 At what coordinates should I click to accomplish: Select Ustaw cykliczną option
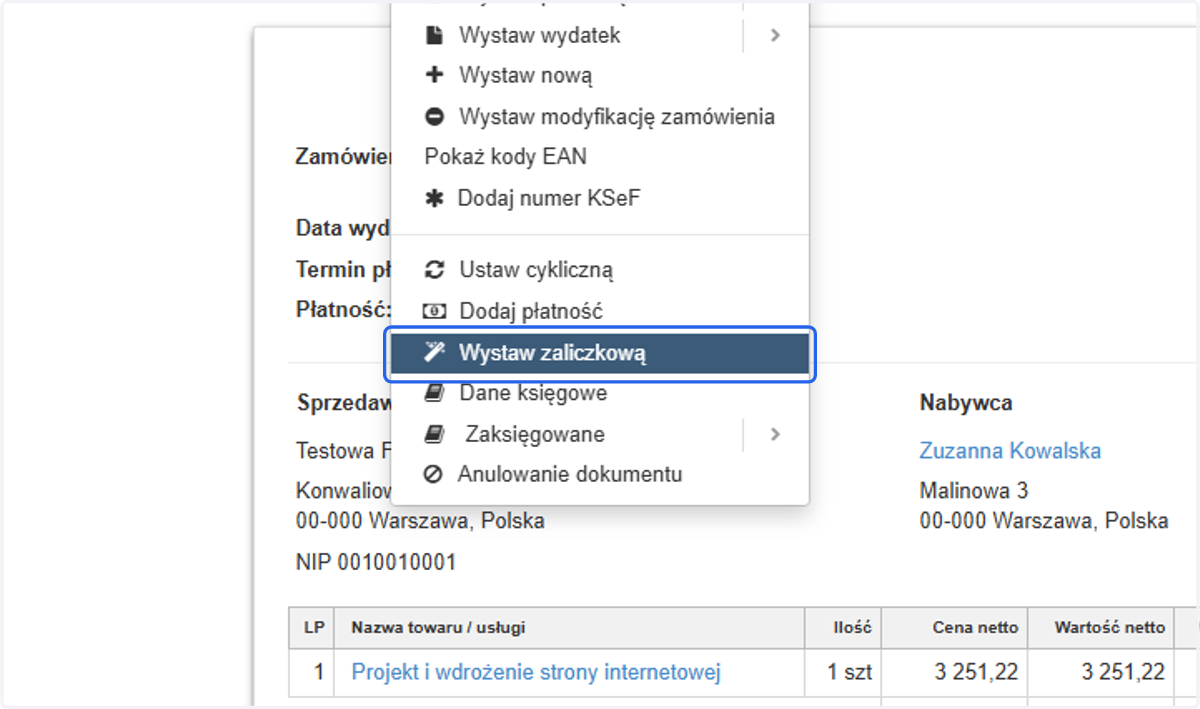(x=536, y=270)
